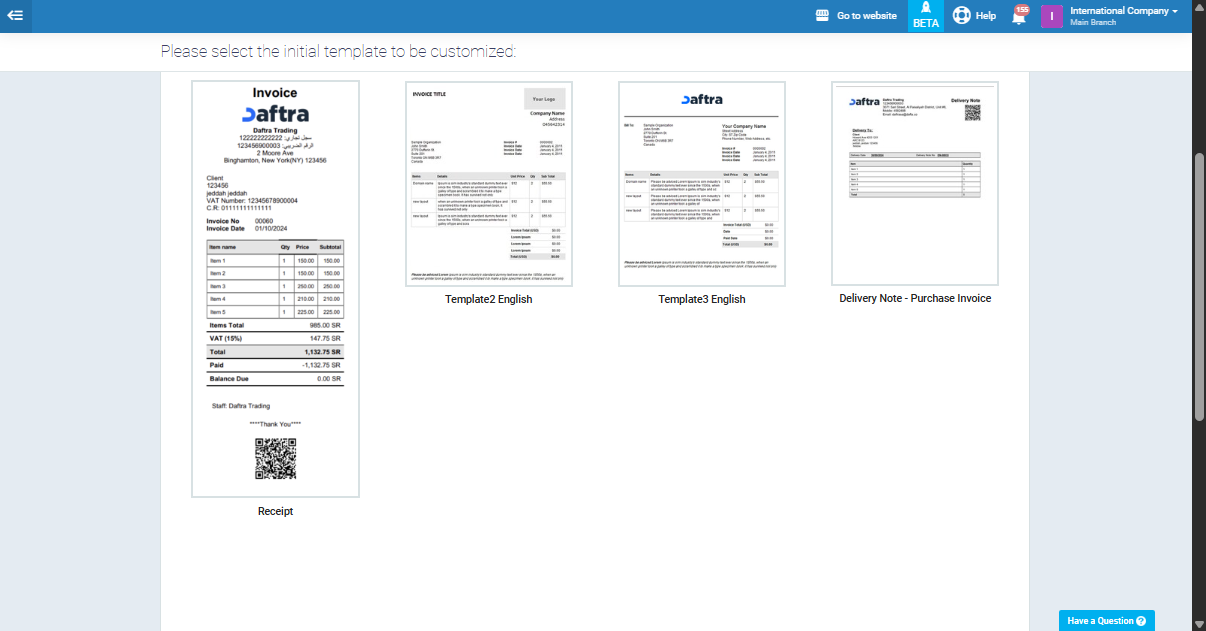
Task: Click the store icon beside Go to website
Action: [x=823, y=16]
